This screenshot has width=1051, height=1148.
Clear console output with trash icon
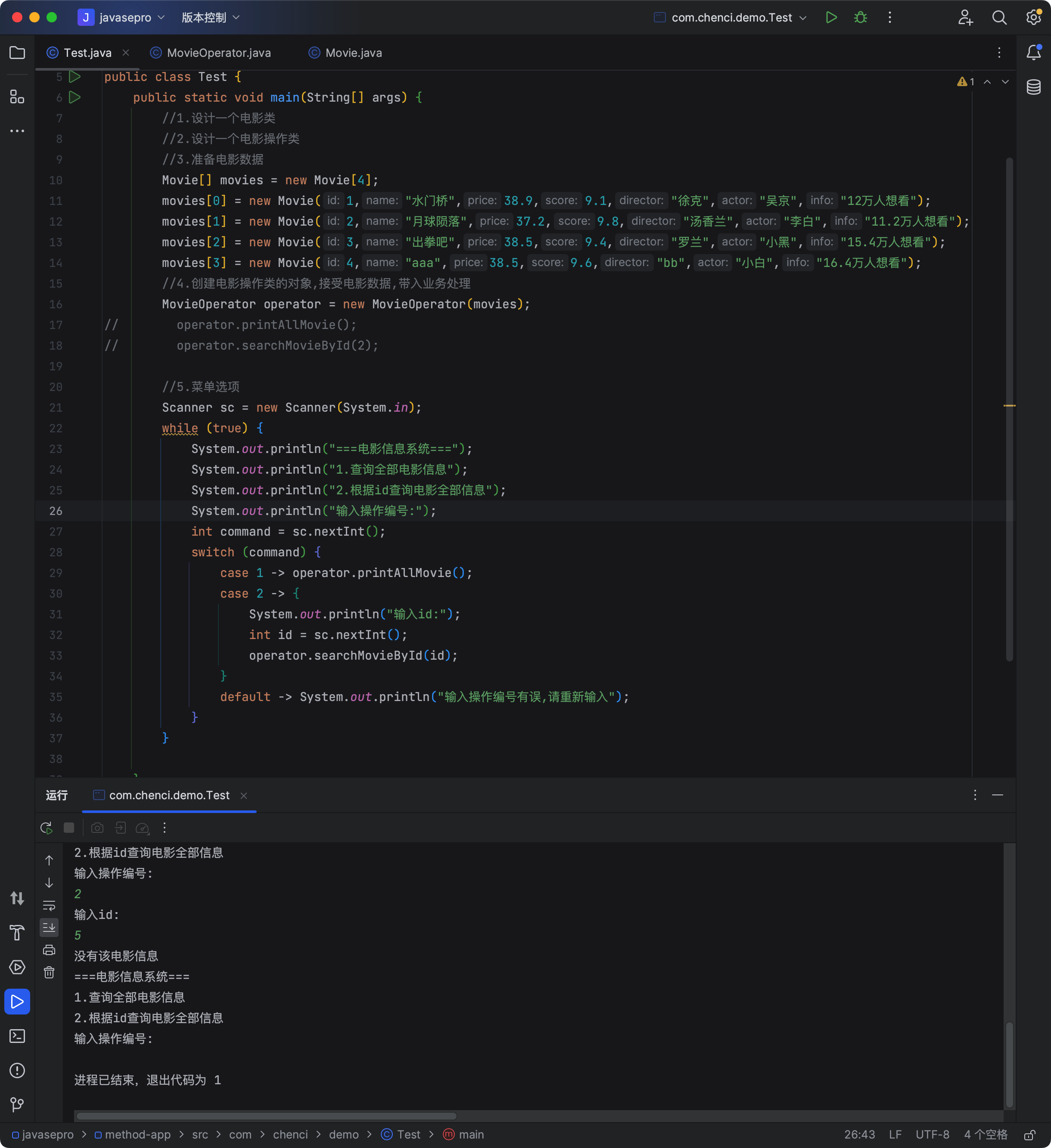49,972
